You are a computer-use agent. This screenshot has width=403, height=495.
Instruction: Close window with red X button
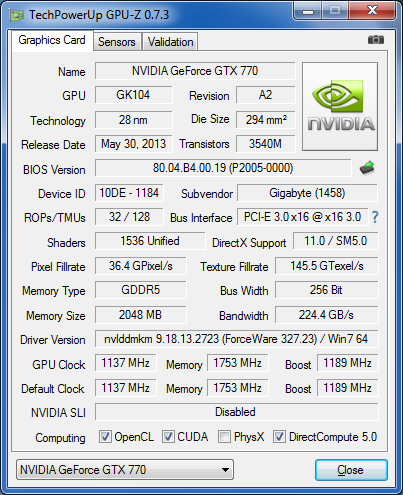tap(373, 11)
